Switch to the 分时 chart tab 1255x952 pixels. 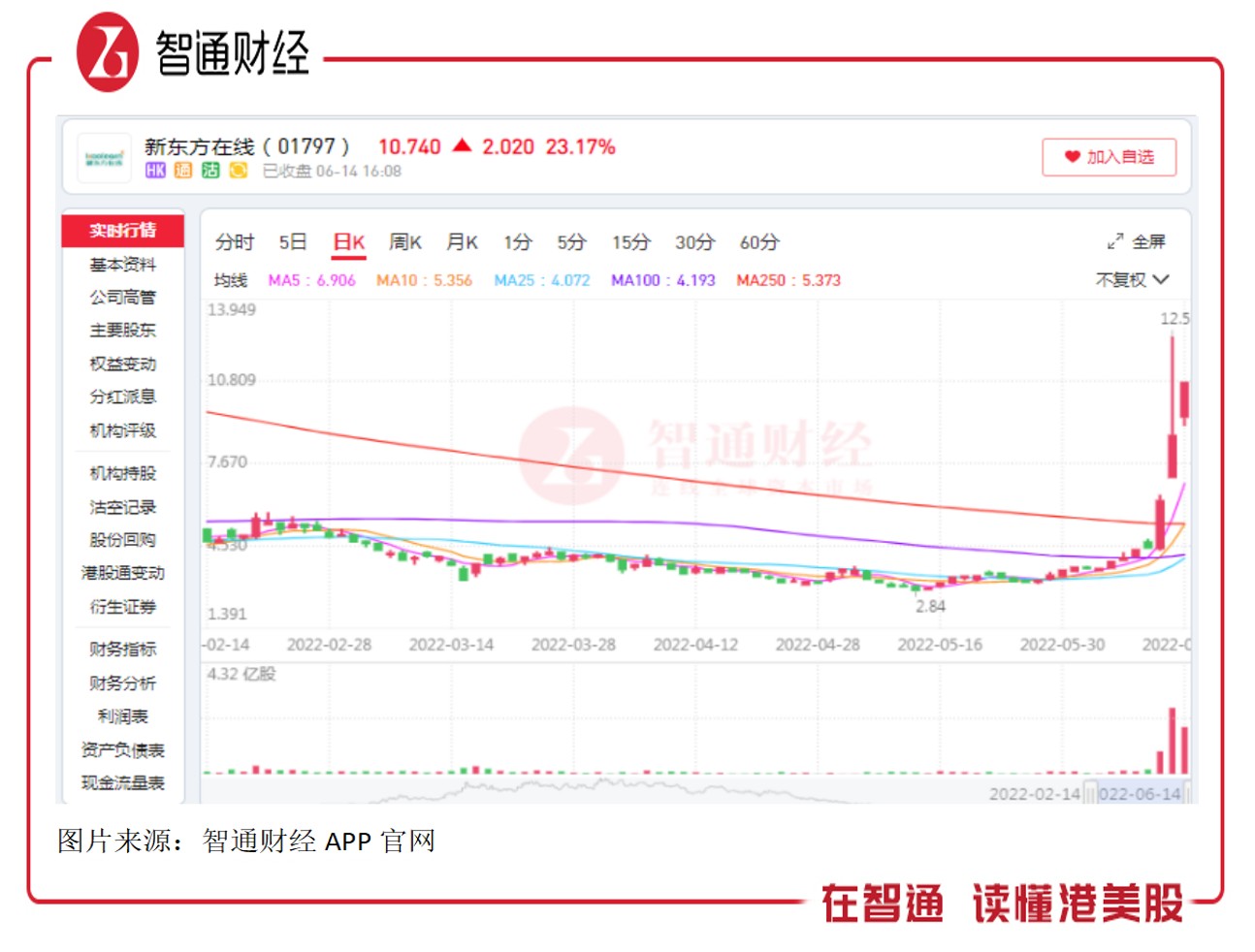pos(235,242)
